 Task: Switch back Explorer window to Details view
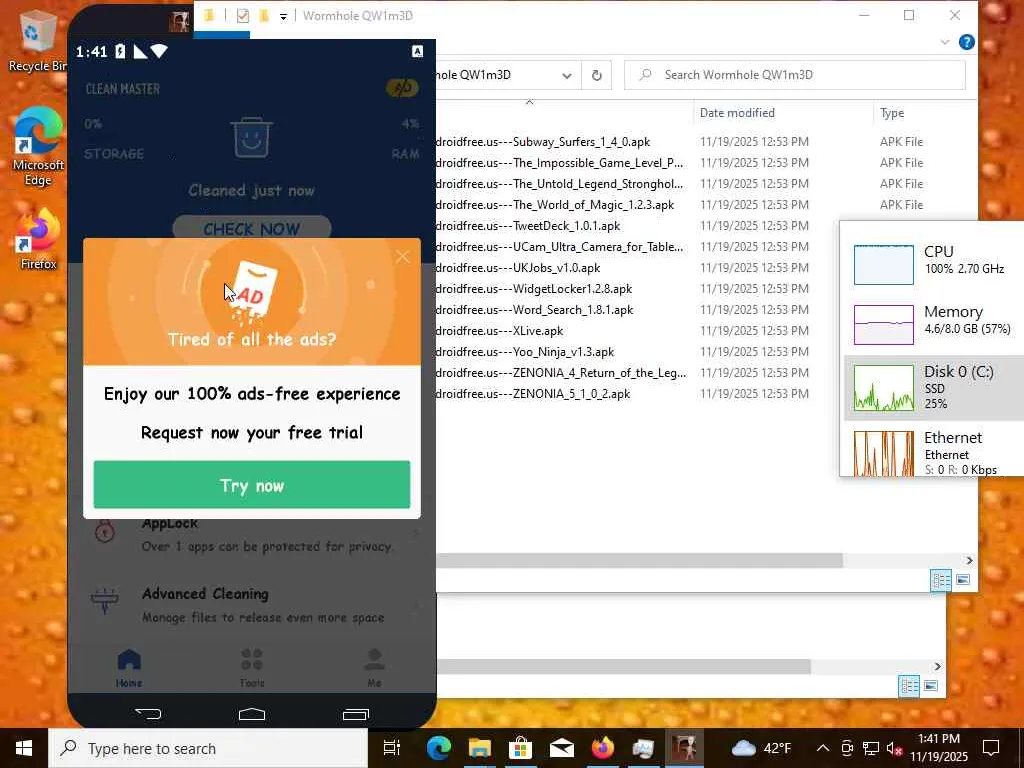pyautogui.click(x=909, y=686)
